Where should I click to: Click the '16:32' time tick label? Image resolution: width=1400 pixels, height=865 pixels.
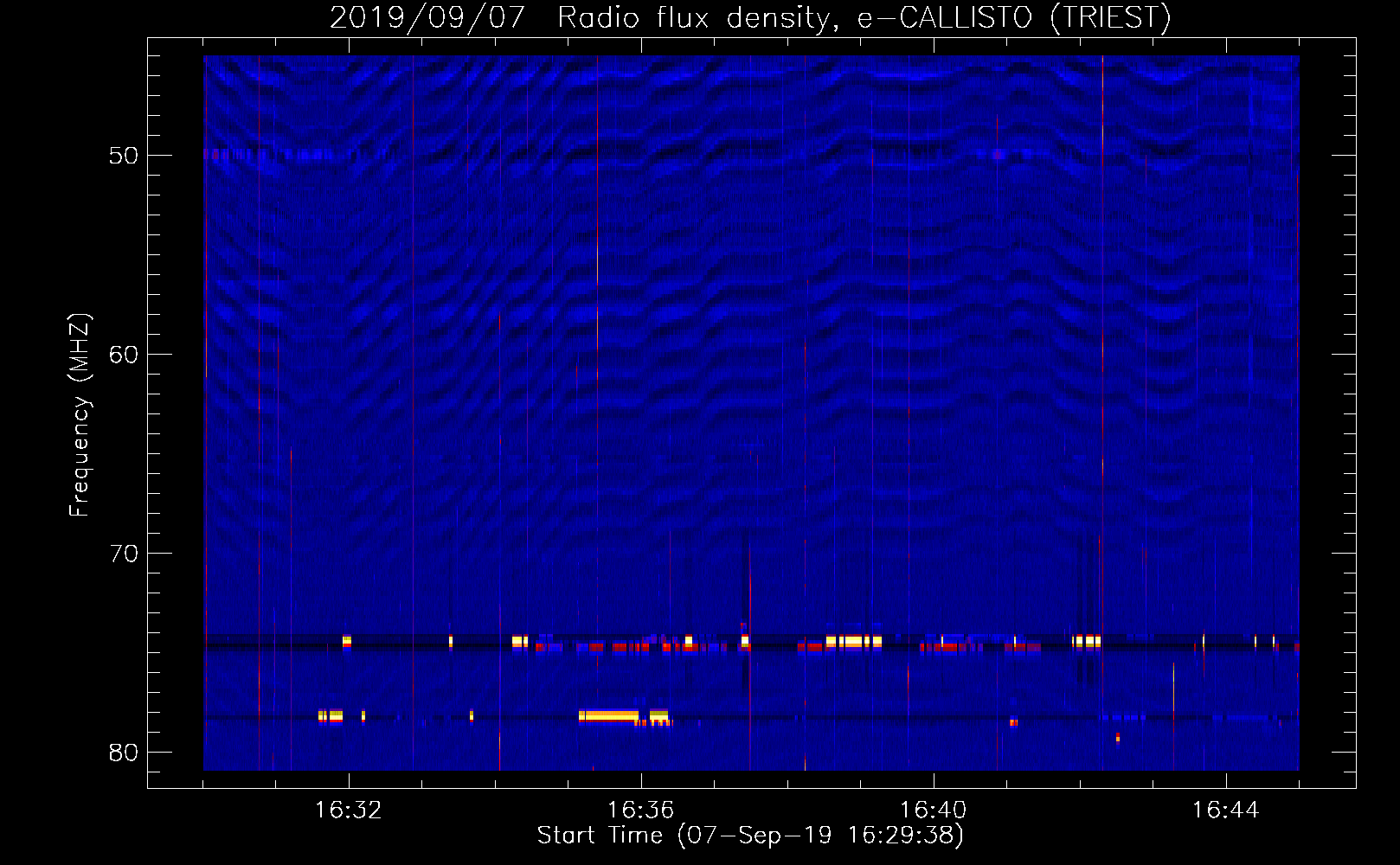click(348, 811)
